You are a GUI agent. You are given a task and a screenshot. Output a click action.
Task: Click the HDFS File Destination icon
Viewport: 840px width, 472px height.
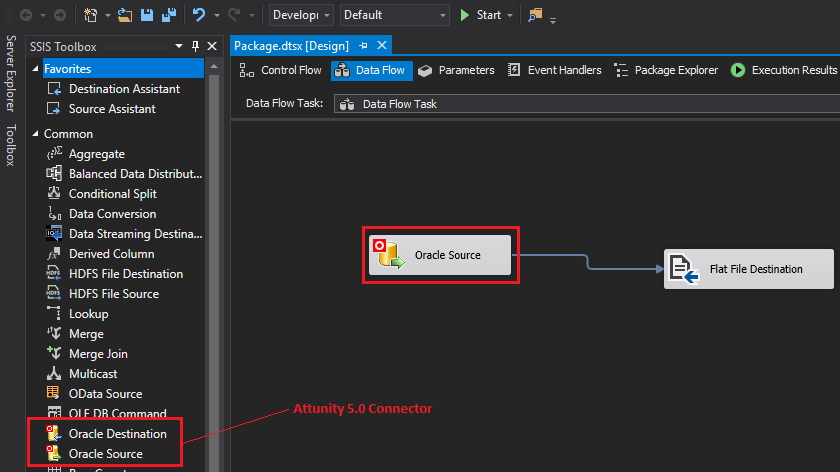(54, 274)
